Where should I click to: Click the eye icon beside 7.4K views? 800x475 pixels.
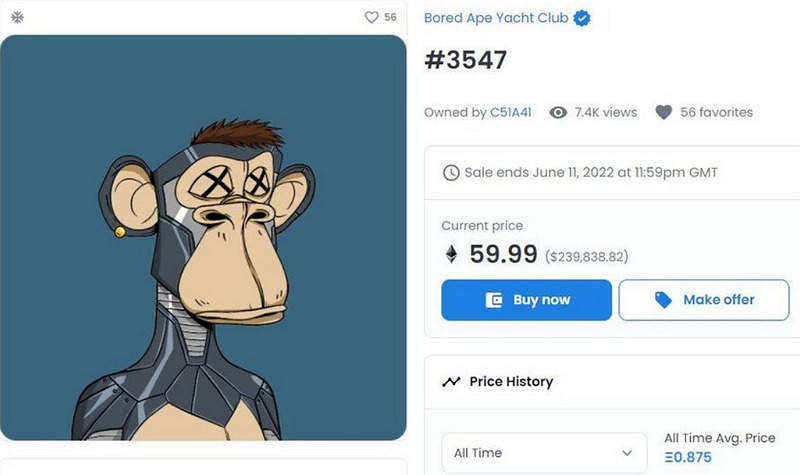pos(559,112)
